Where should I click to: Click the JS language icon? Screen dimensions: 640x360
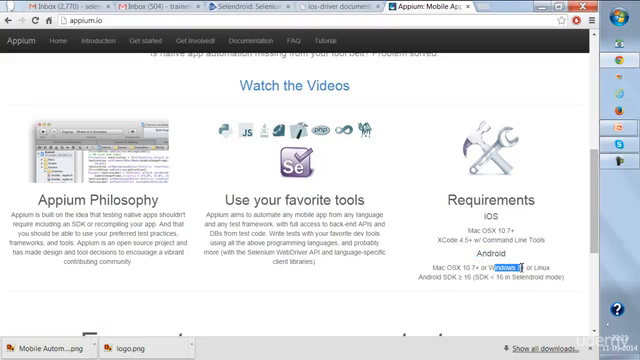[x=246, y=131]
